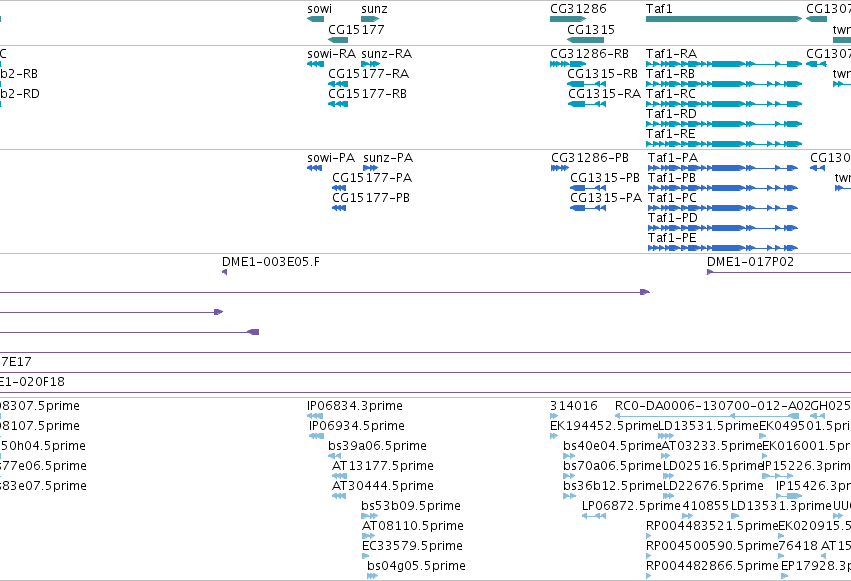Click EST LP06872.5prime
The width and height of the screenshot is (851, 581).
[x=631, y=506]
